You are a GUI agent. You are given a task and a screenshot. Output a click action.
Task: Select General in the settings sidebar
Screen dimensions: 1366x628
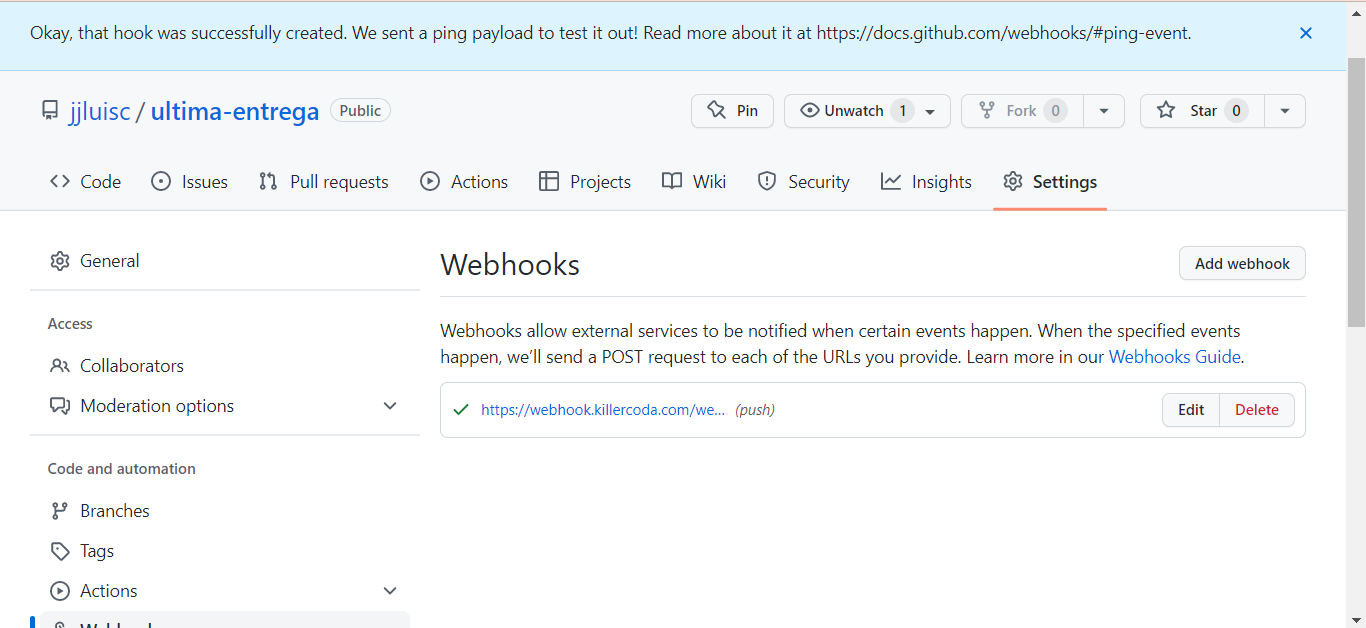pyautogui.click(x=109, y=260)
